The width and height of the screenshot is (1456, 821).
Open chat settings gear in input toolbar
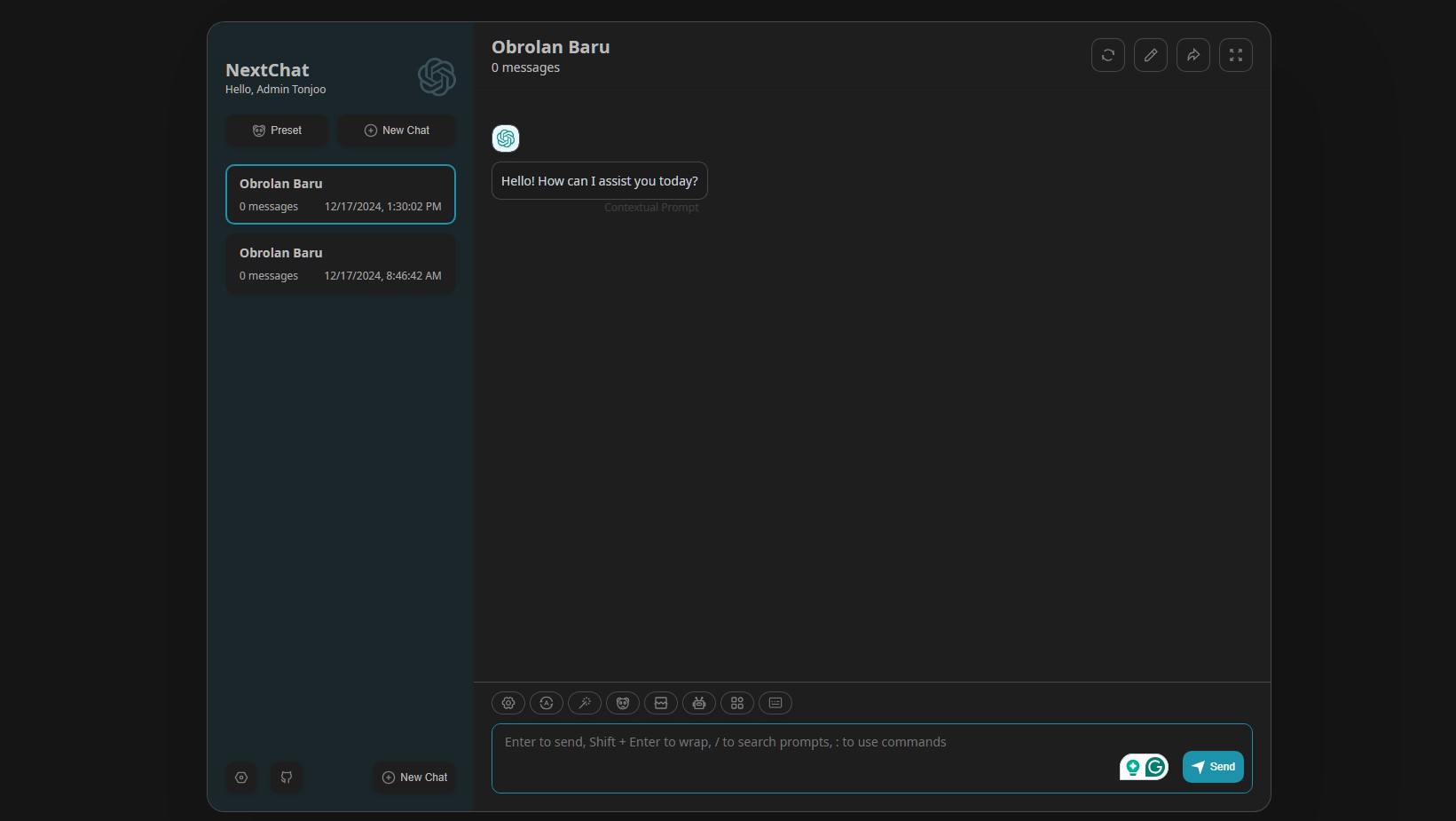pyautogui.click(x=508, y=703)
